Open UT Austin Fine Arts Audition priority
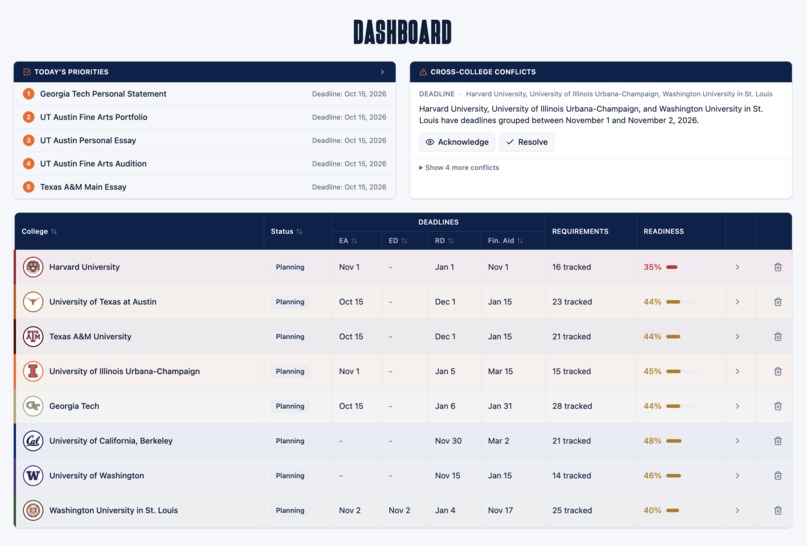Viewport: 806px width, 546px height. tap(205, 163)
